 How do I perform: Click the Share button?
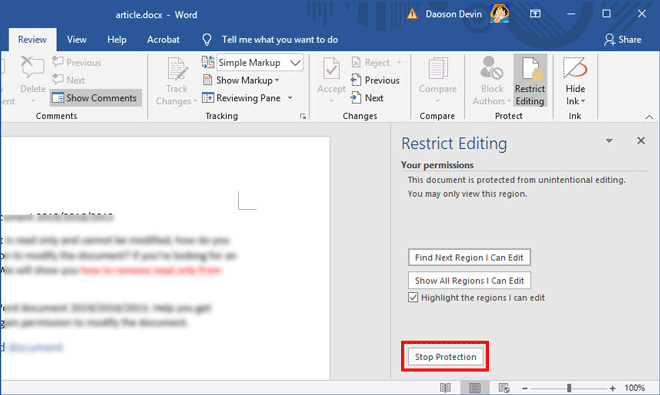click(623, 40)
